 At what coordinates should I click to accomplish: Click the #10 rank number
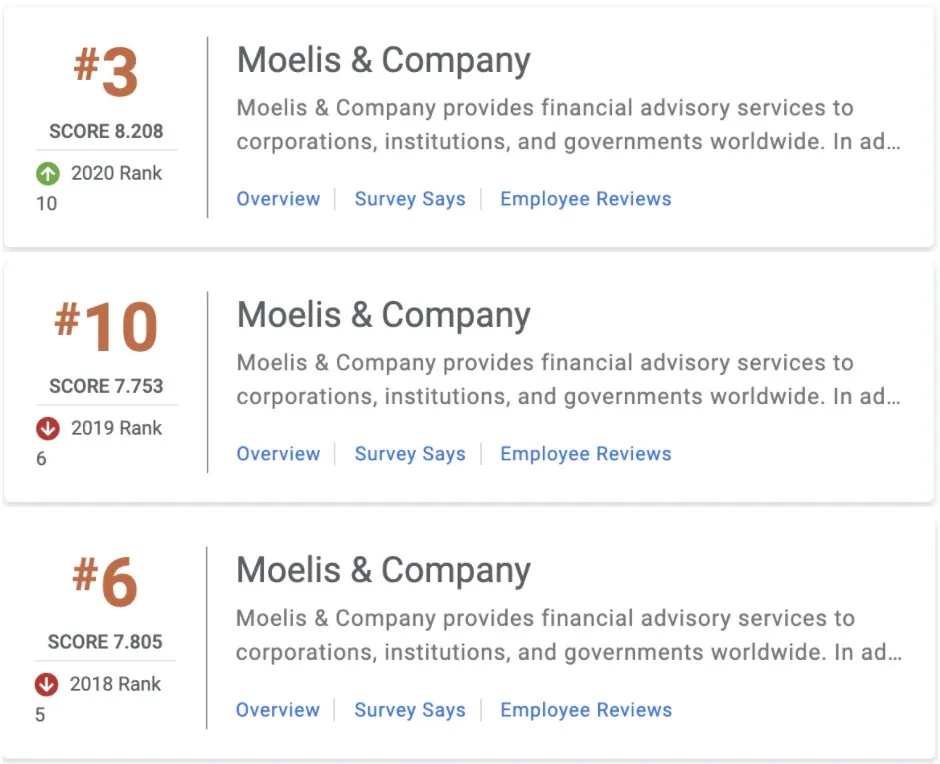(106, 326)
